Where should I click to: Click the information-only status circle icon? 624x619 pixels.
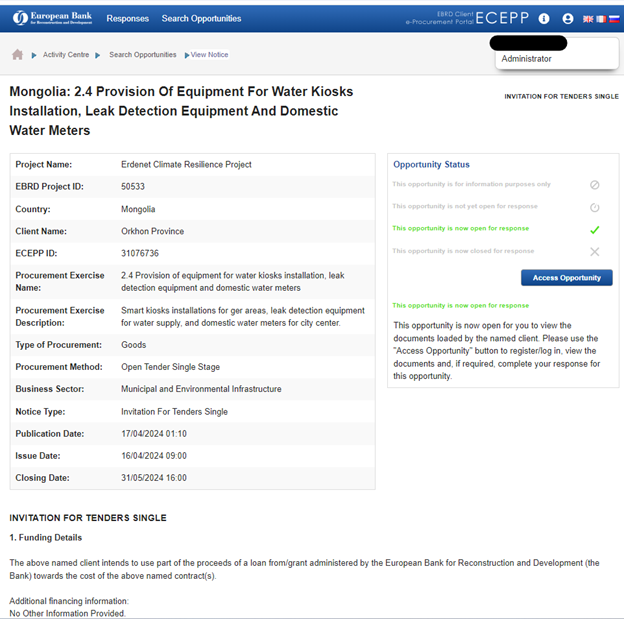coord(594,185)
